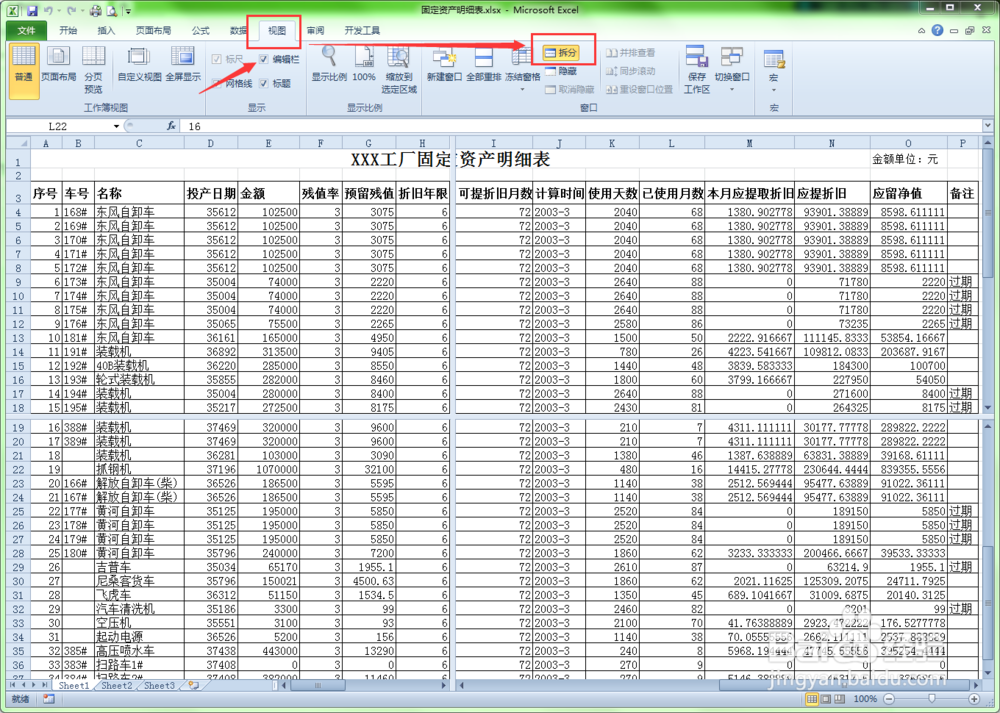Screen dimensions: 1000x713
Task: Select row 13 header
Action: [x=18, y=338]
